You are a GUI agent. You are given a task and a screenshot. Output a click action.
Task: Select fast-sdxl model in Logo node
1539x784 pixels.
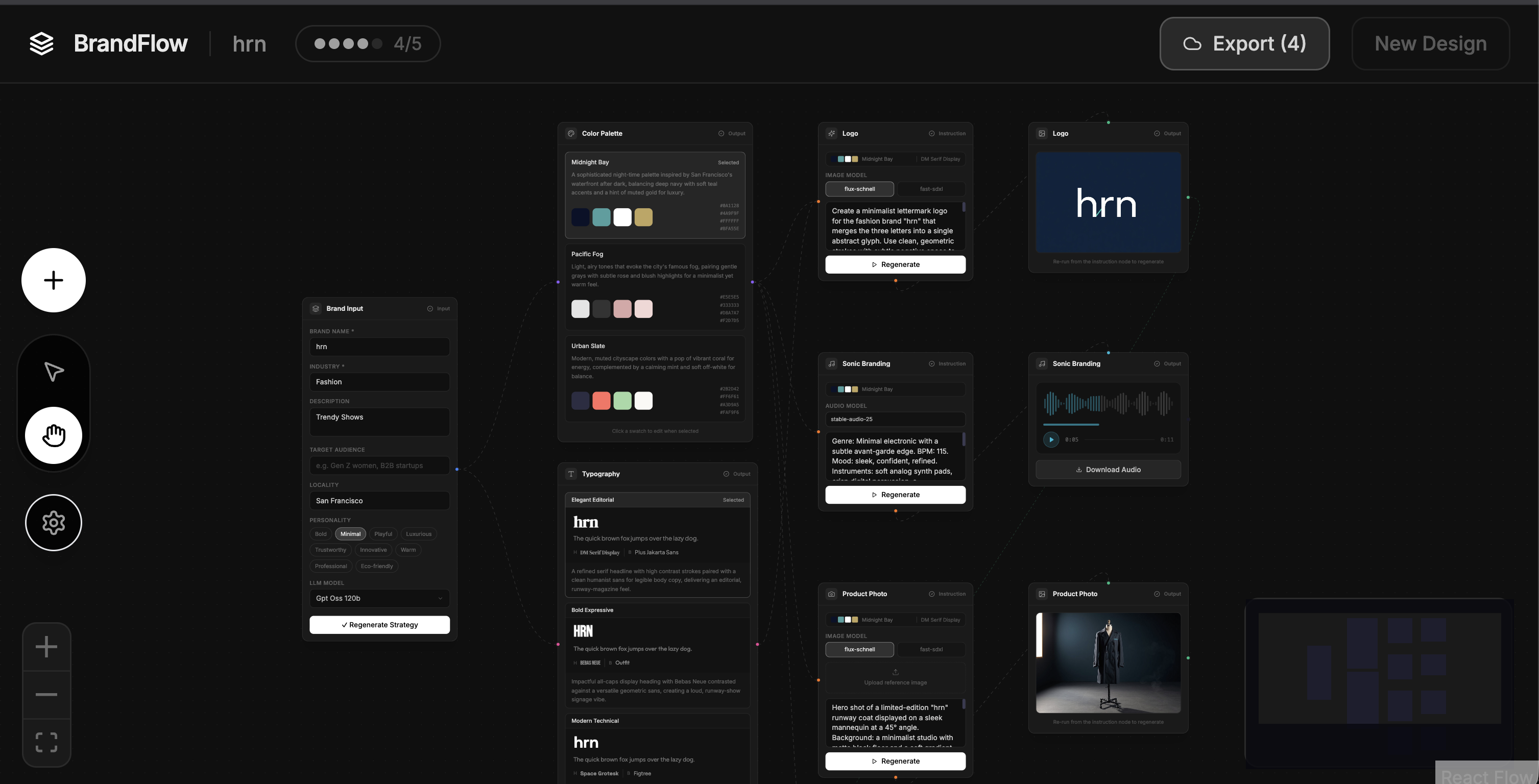pyautogui.click(x=931, y=189)
